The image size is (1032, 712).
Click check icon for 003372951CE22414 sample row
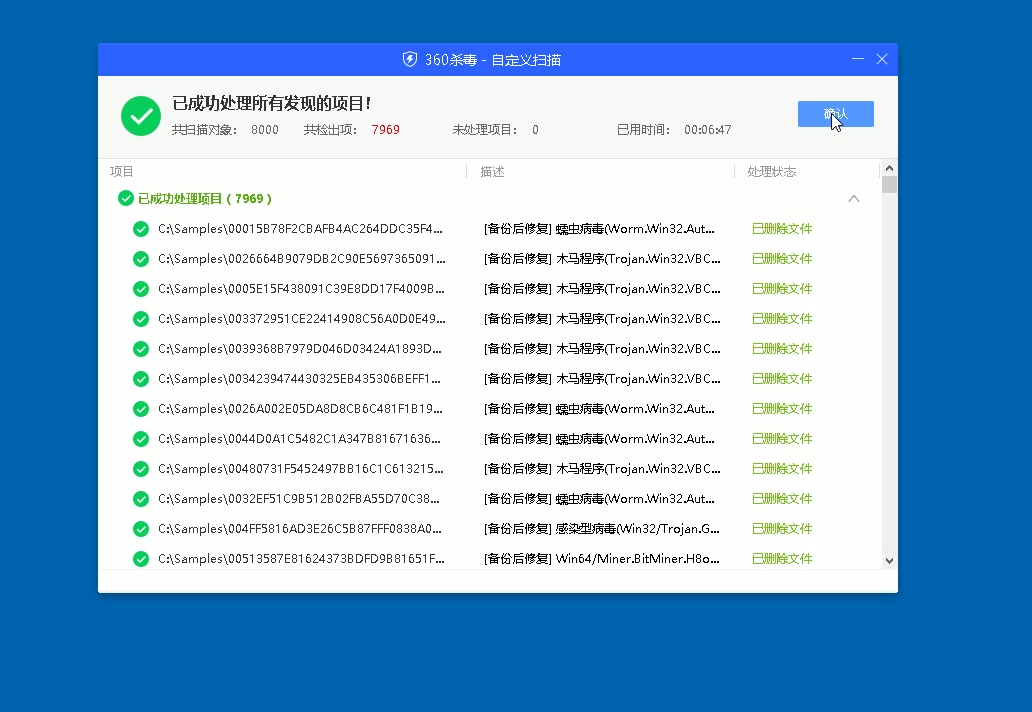(x=141, y=319)
